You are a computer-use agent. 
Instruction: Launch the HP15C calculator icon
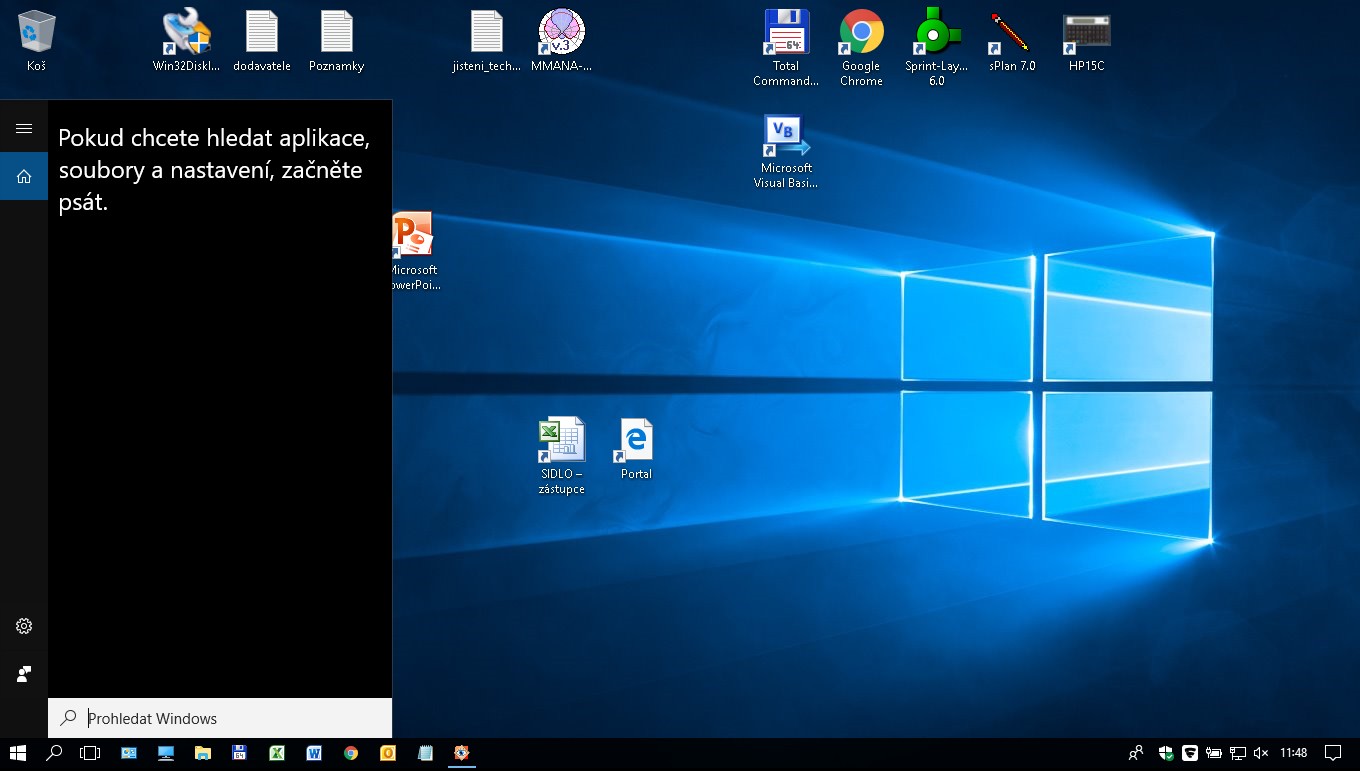[1086, 35]
